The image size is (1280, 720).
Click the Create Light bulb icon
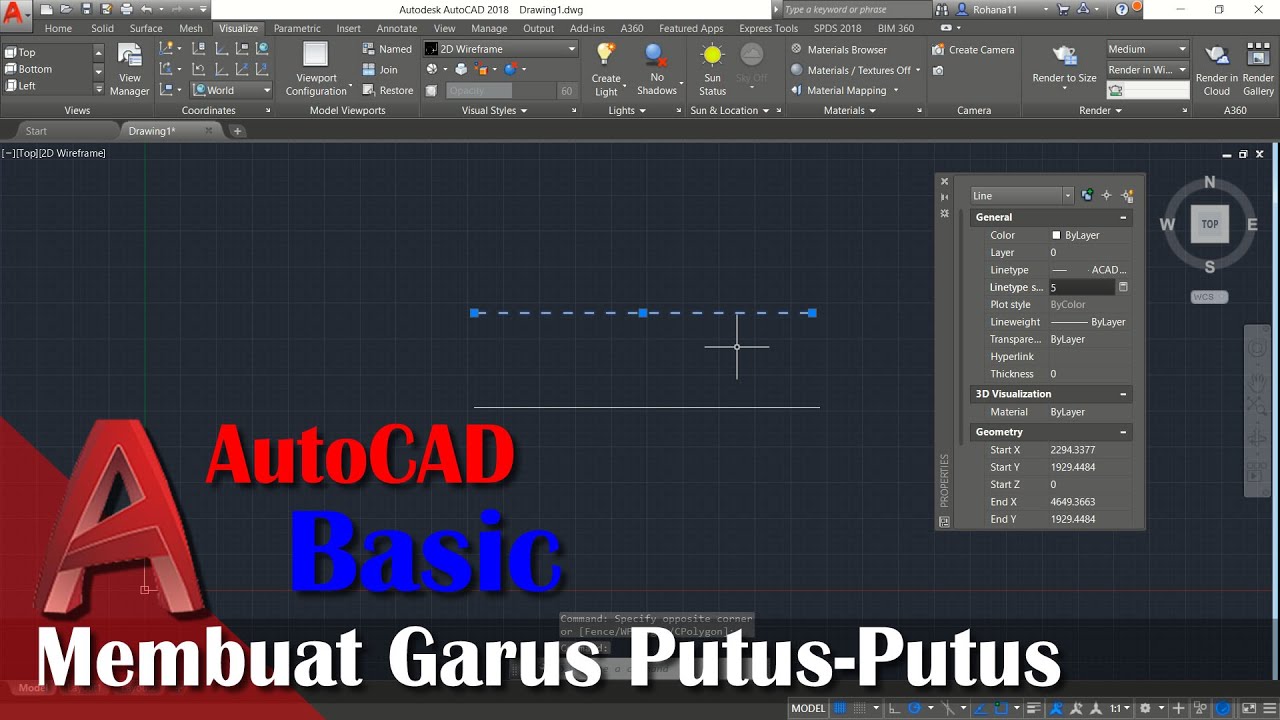(x=605, y=54)
